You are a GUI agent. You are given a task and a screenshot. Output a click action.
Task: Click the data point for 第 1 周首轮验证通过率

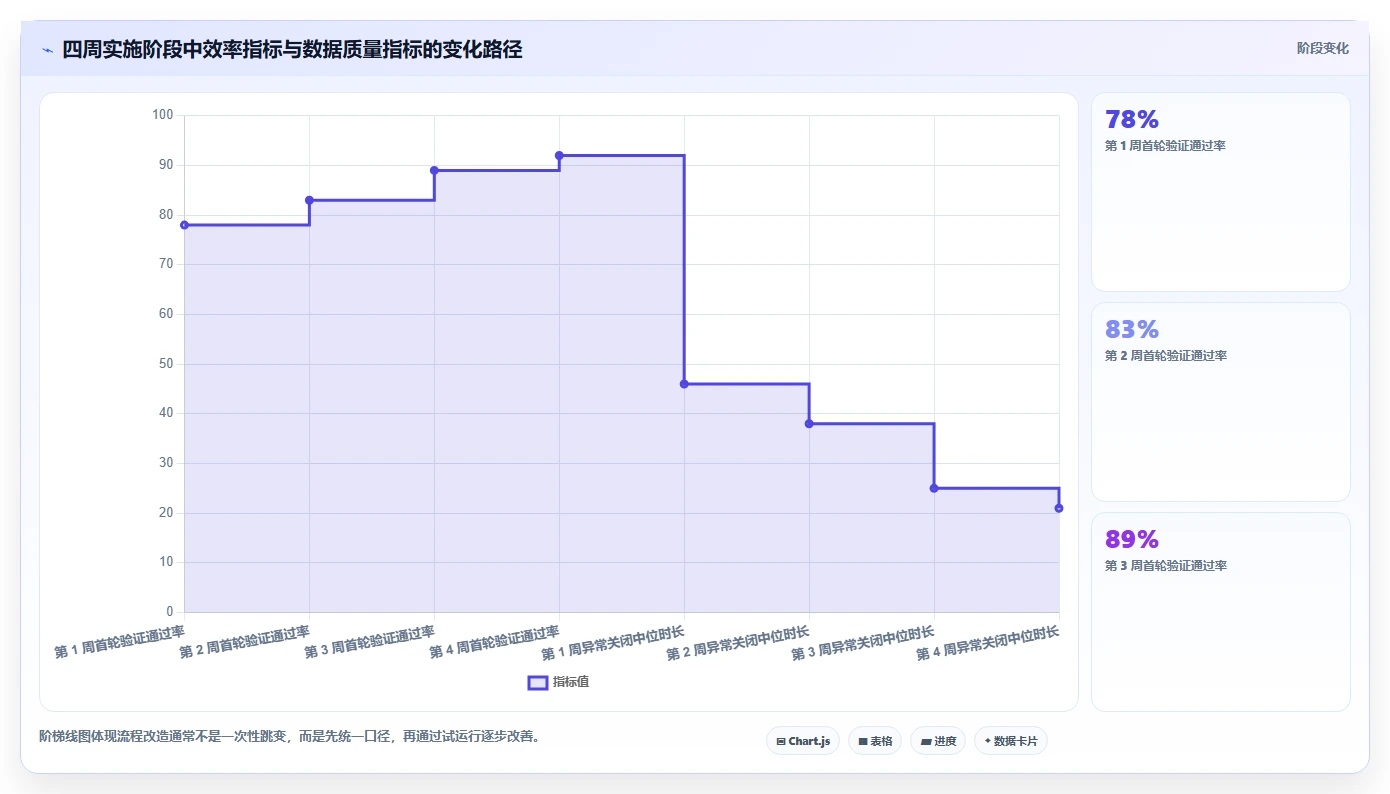[x=184, y=225]
